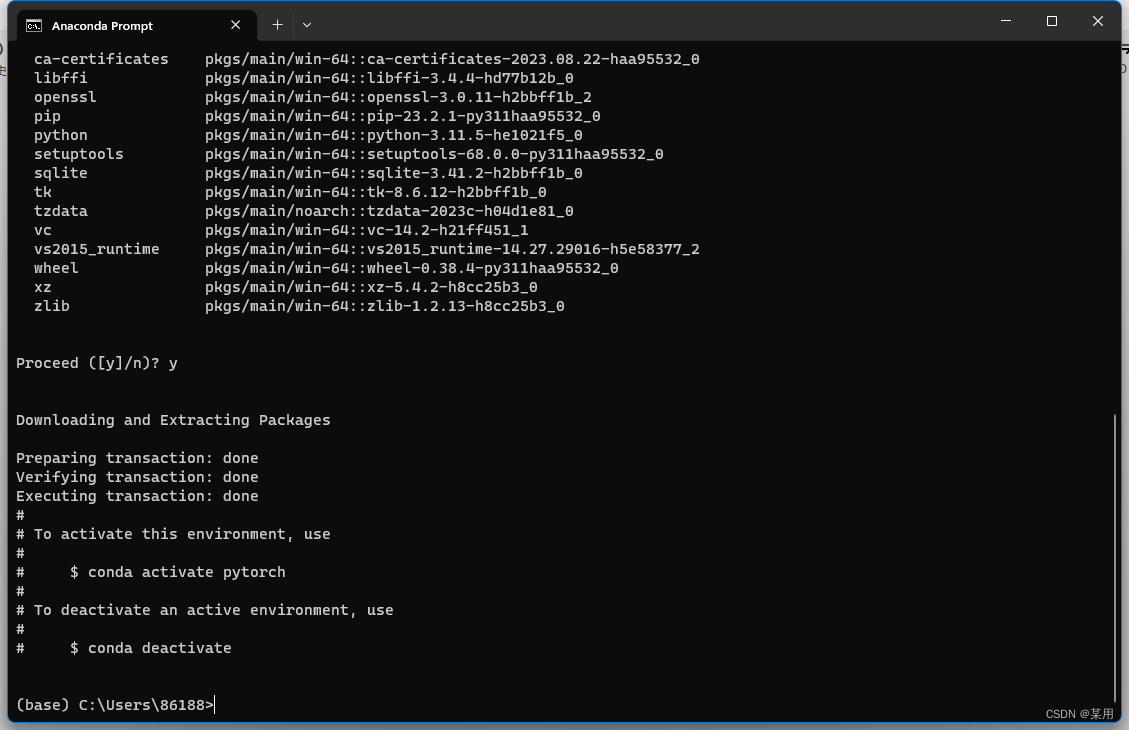This screenshot has height=730, width=1129.
Task: Click the 'zlib' package name
Action: coord(52,306)
